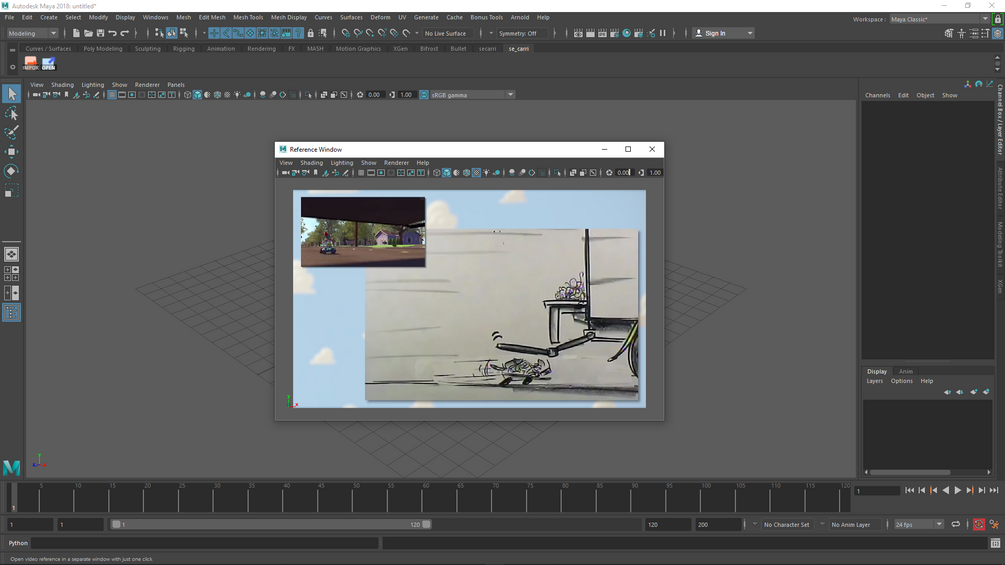1005x565 pixels.
Task: Pick the Rotate tool in the toolbox
Action: coord(11,171)
